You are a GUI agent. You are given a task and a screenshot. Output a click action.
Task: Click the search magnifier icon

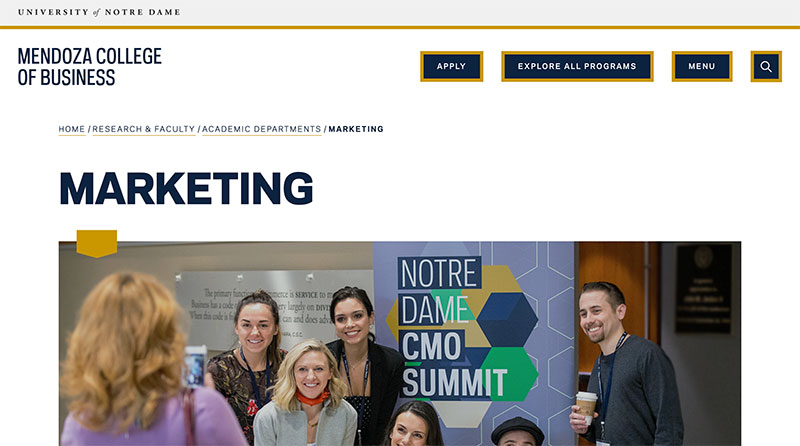click(x=766, y=66)
